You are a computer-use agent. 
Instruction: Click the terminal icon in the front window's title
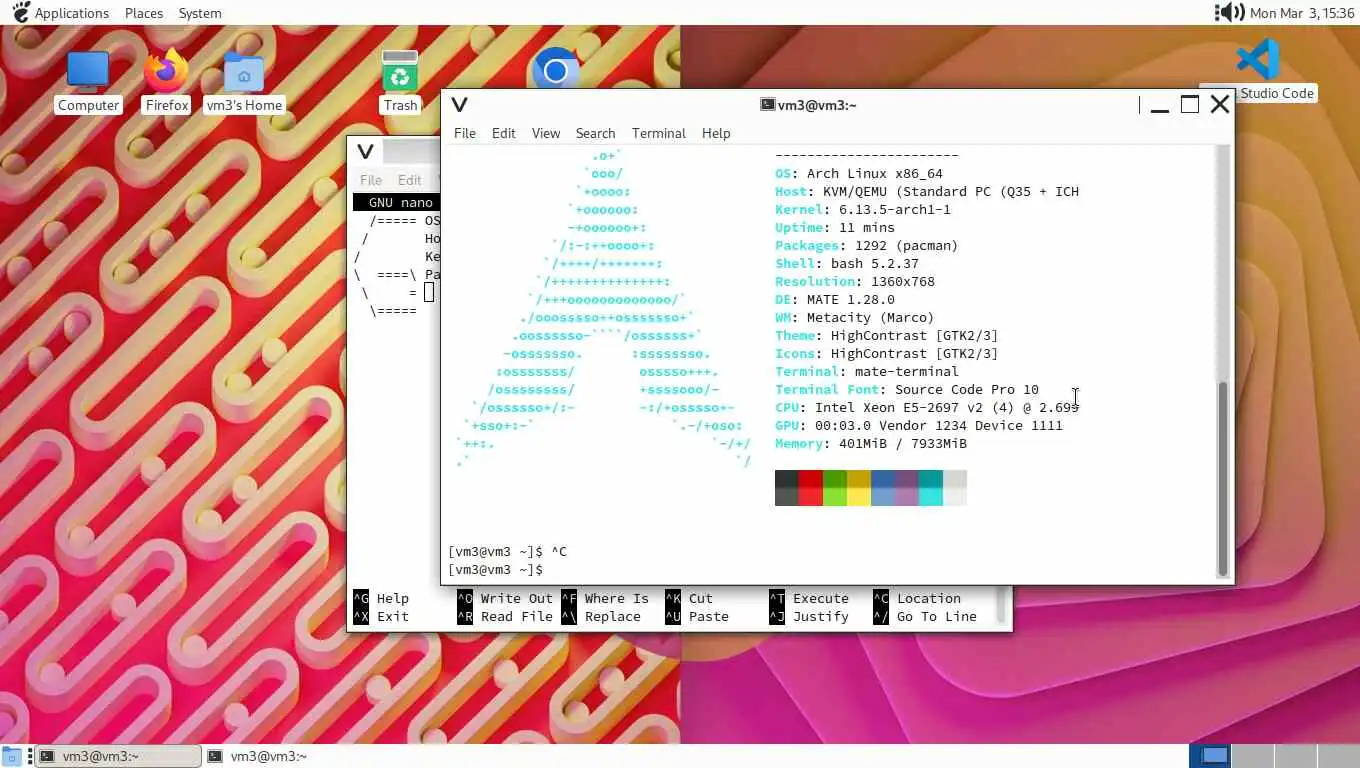click(x=768, y=105)
